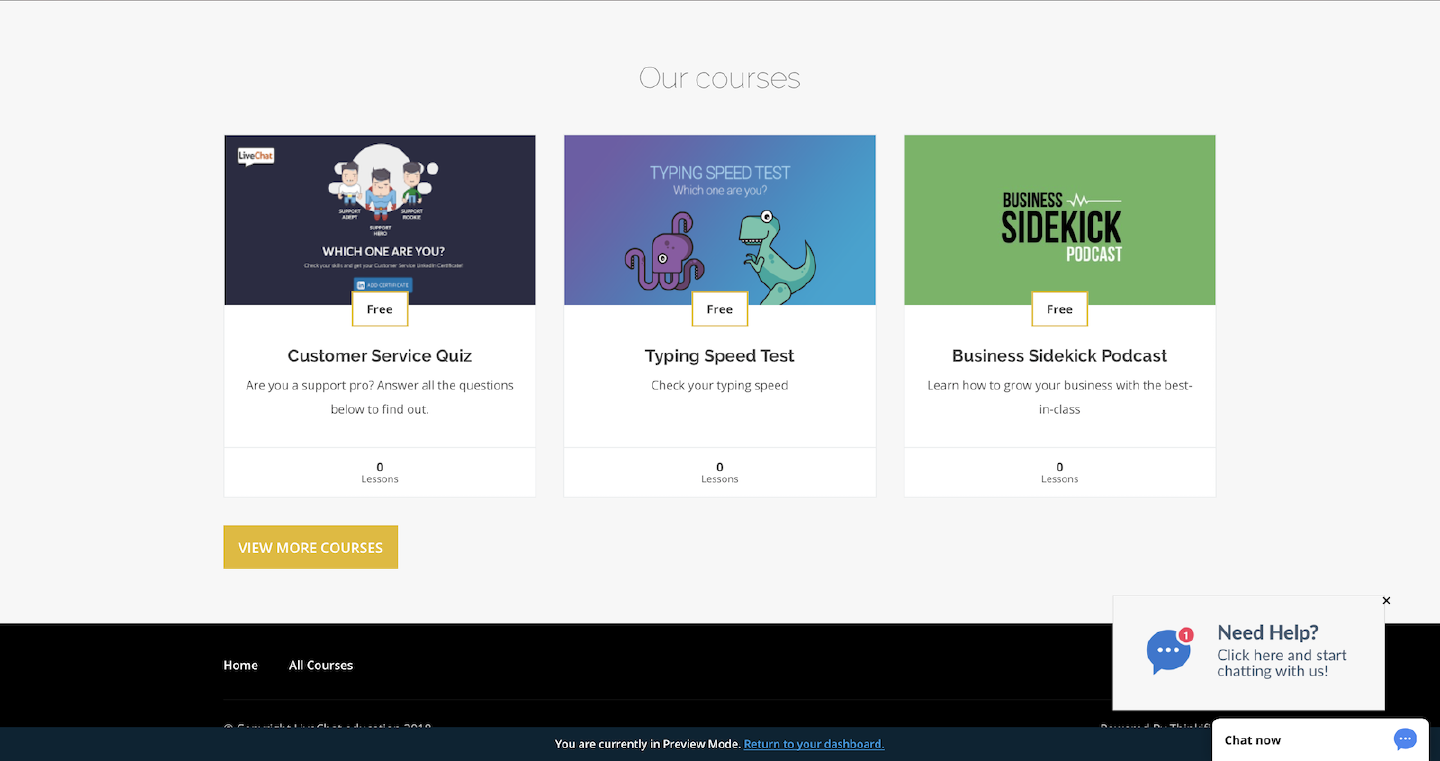Click 'You are currently in Preview Mode.' text
This screenshot has height=761, width=1440.
647,744
